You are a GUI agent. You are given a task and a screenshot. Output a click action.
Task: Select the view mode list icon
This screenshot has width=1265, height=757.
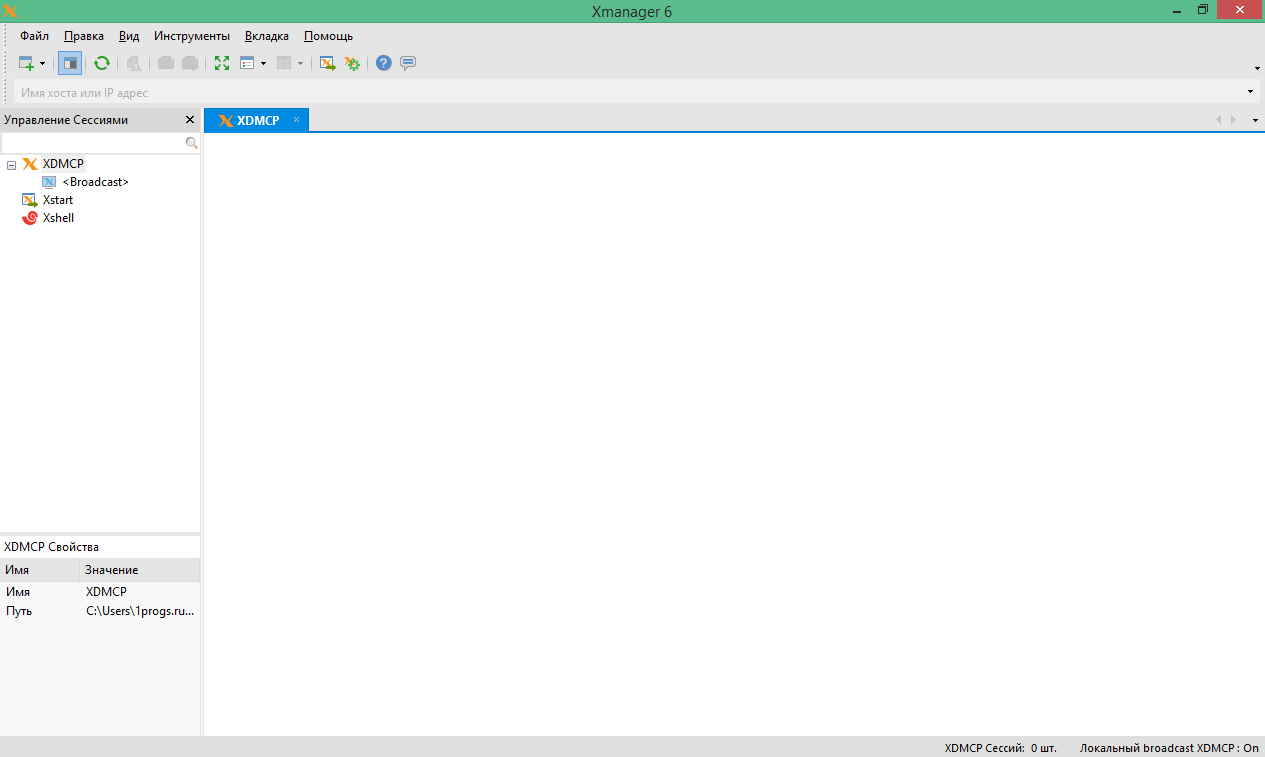click(249, 63)
